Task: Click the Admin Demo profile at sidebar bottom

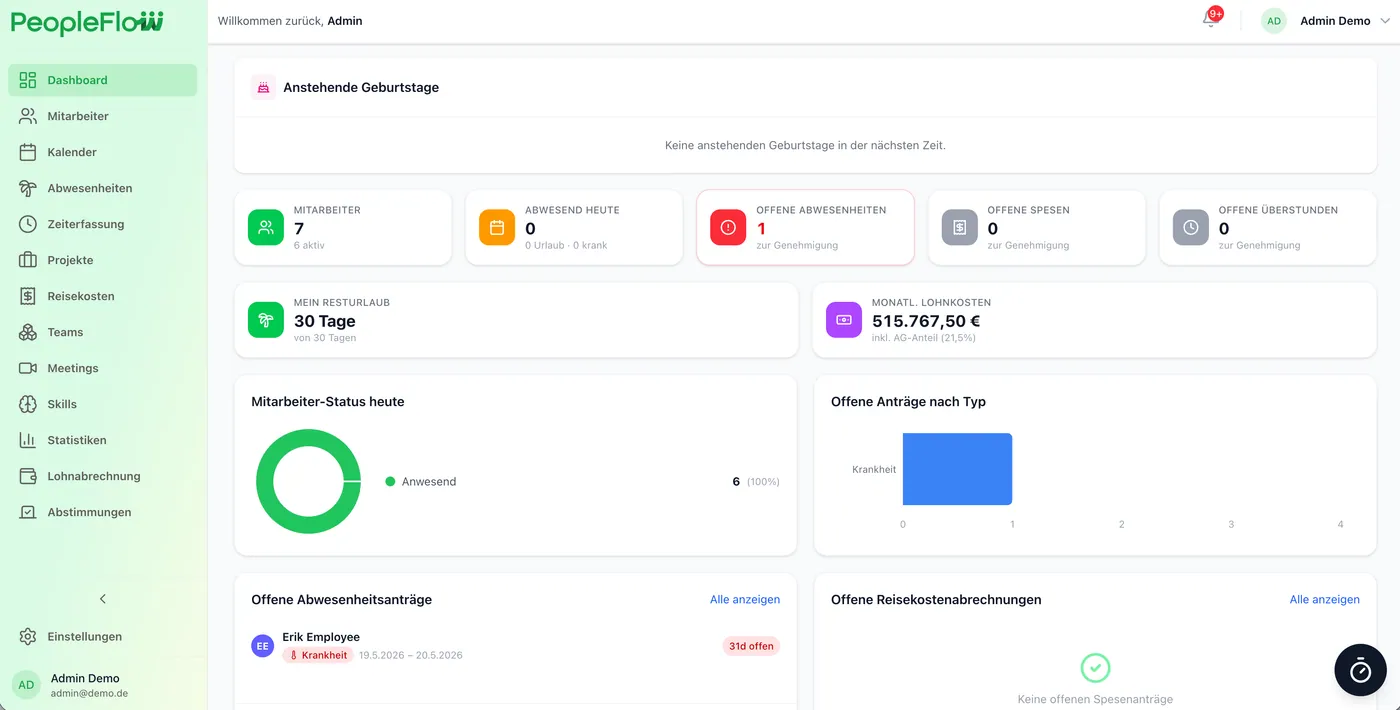Action: tap(103, 685)
